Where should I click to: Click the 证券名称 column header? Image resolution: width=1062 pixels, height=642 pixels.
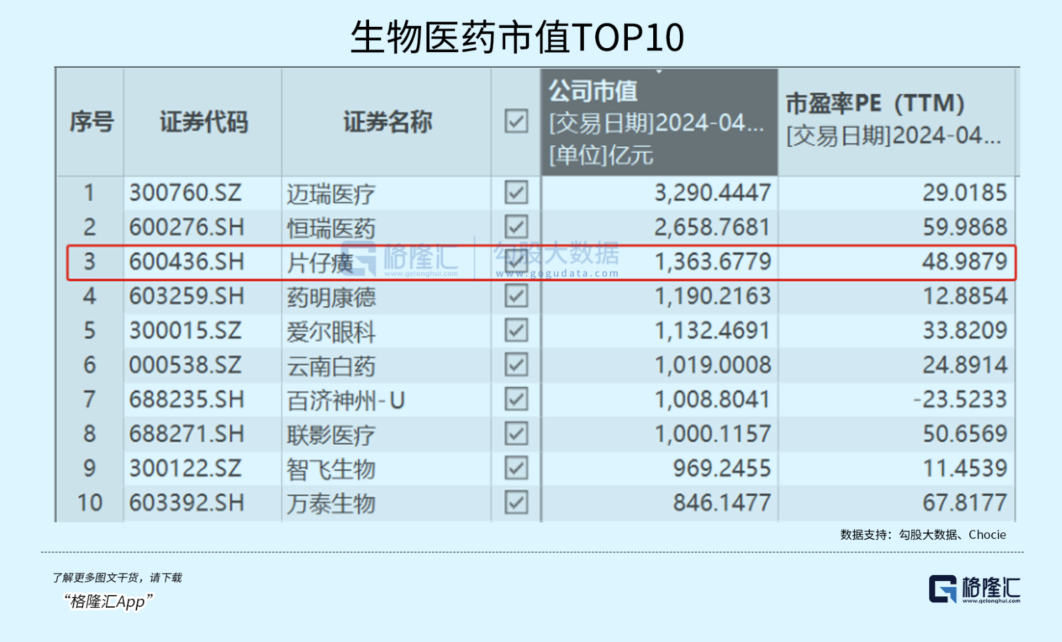tap(387, 123)
